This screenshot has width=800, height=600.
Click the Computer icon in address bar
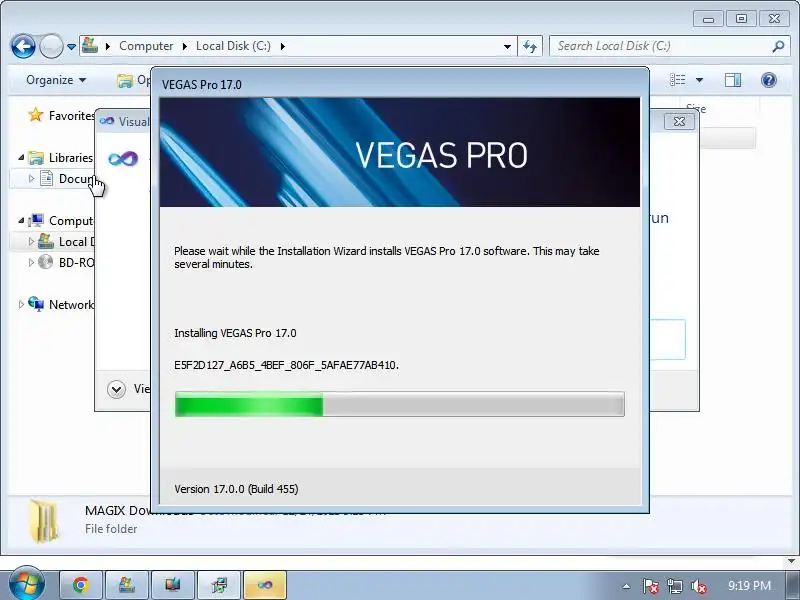click(90, 45)
